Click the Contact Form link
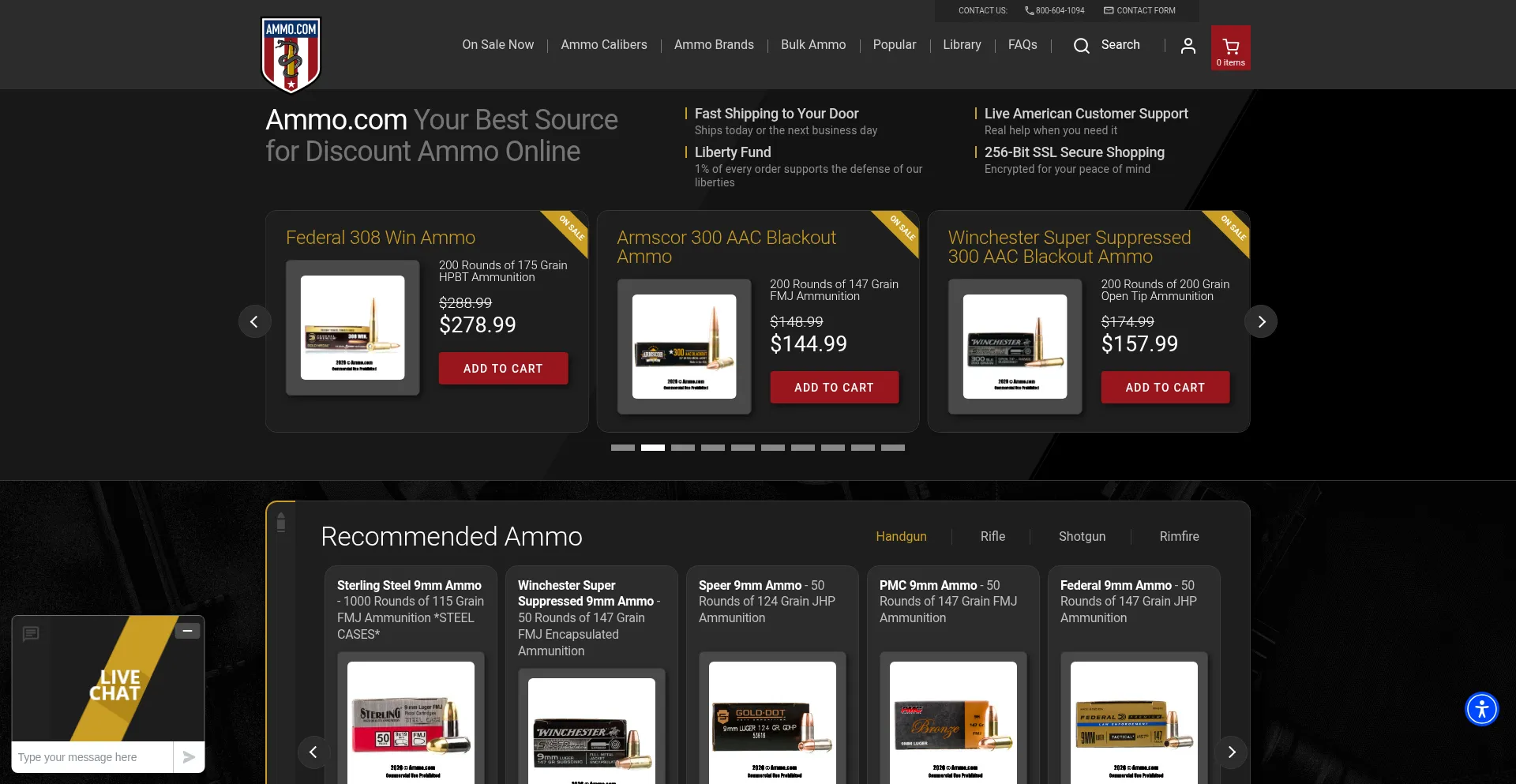 click(x=1146, y=10)
